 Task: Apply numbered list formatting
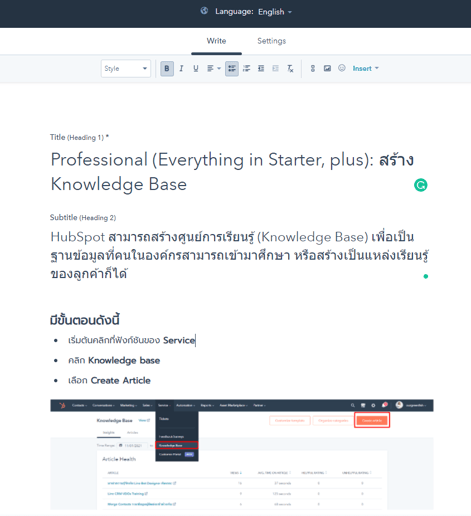tap(246, 69)
